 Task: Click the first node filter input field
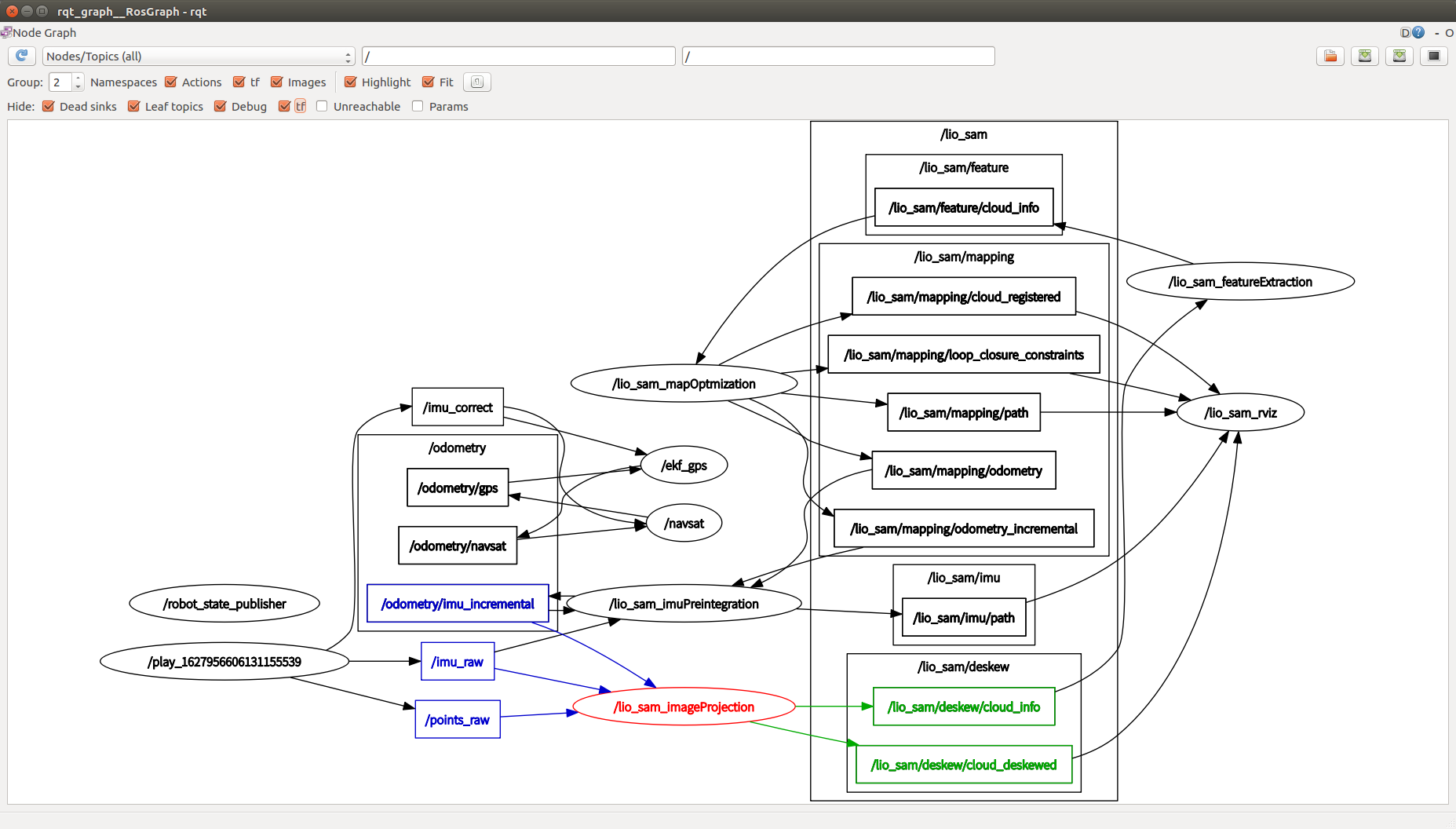point(518,56)
